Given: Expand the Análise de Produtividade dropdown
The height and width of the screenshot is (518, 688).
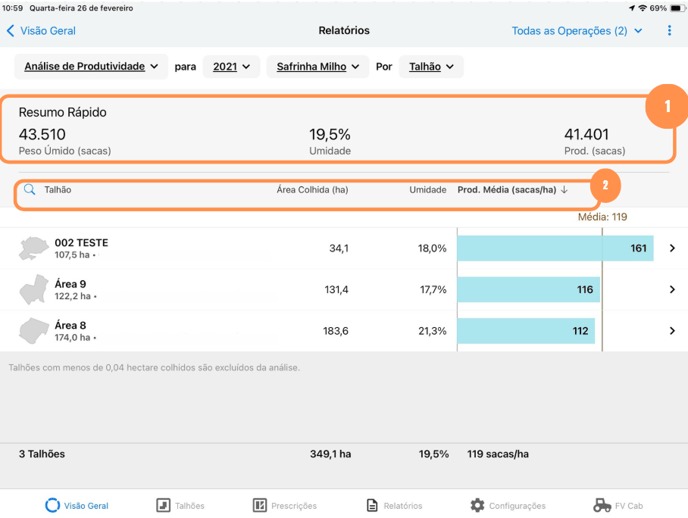Looking at the screenshot, I should [x=91, y=67].
